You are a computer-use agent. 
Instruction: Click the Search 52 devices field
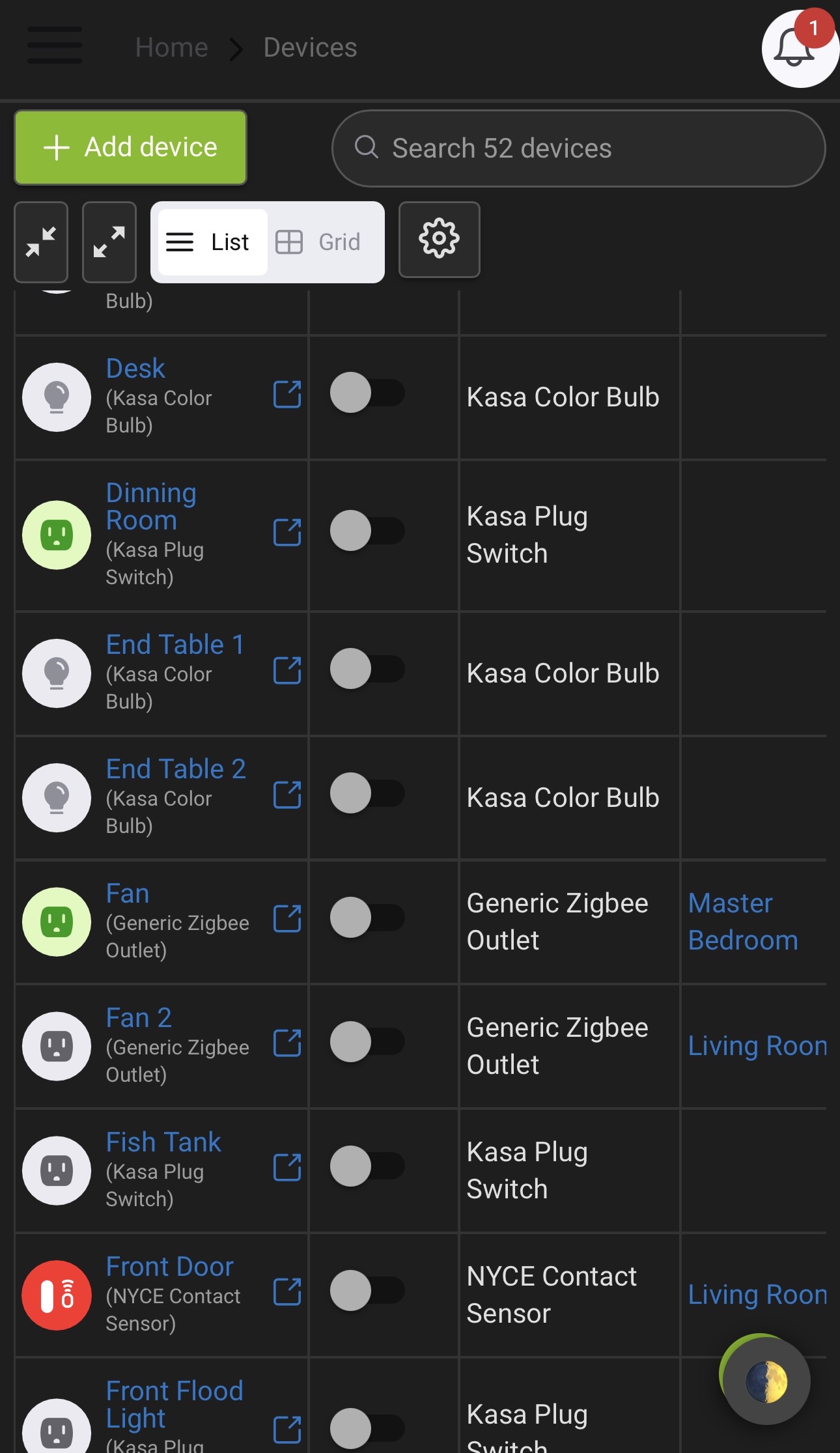pos(578,148)
